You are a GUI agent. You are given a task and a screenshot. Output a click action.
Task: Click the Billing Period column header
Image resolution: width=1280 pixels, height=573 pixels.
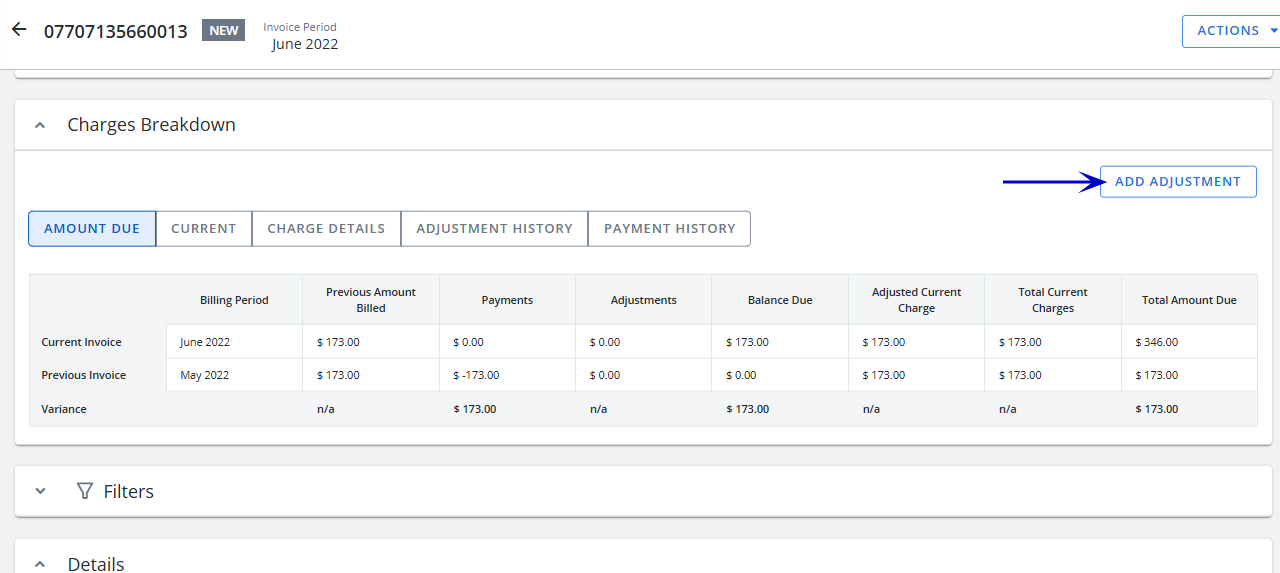pyautogui.click(x=234, y=300)
